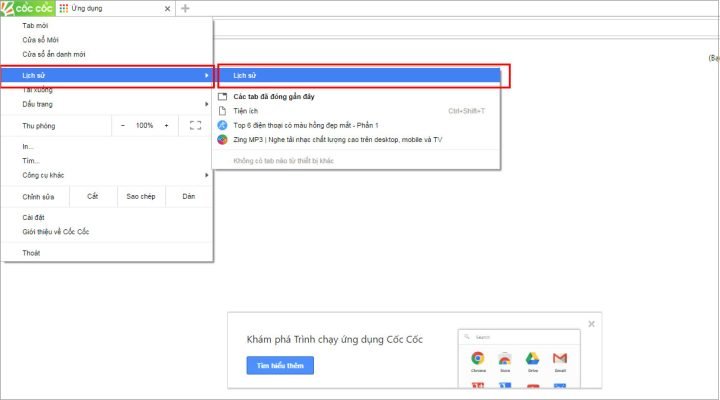Click the Thu phóng label

click(x=39, y=126)
